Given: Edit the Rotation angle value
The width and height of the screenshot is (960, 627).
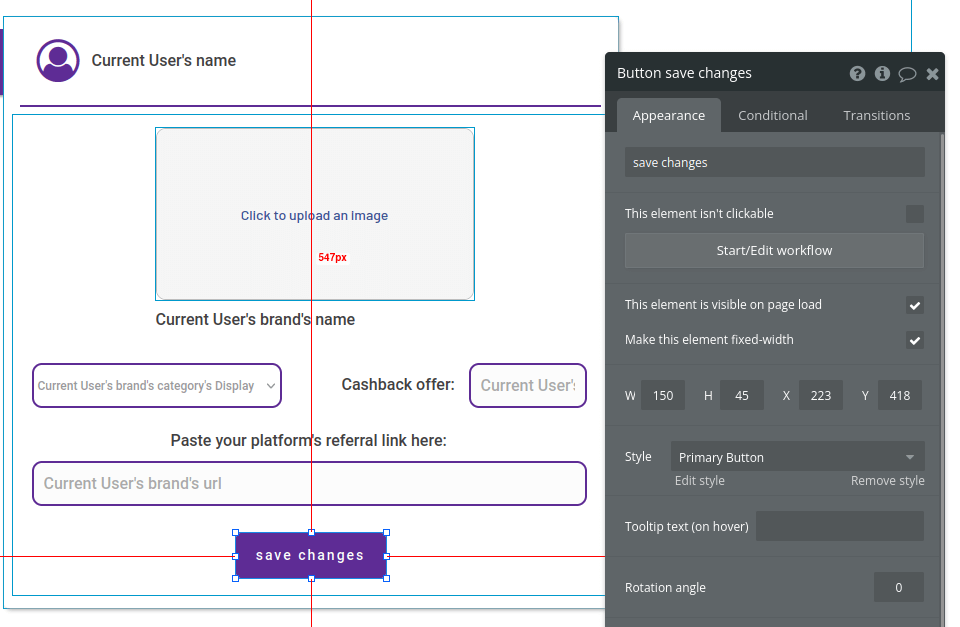Looking at the screenshot, I should pyautogui.click(x=898, y=587).
